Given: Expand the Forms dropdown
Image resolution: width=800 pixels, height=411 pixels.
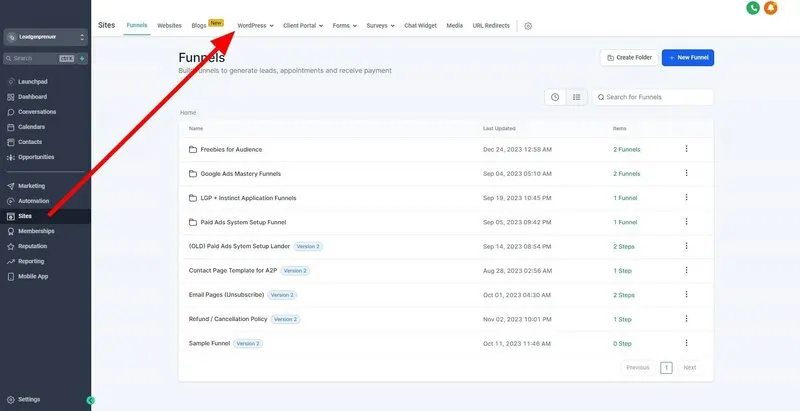Looking at the screenshot, I should (x=344, y=25).
